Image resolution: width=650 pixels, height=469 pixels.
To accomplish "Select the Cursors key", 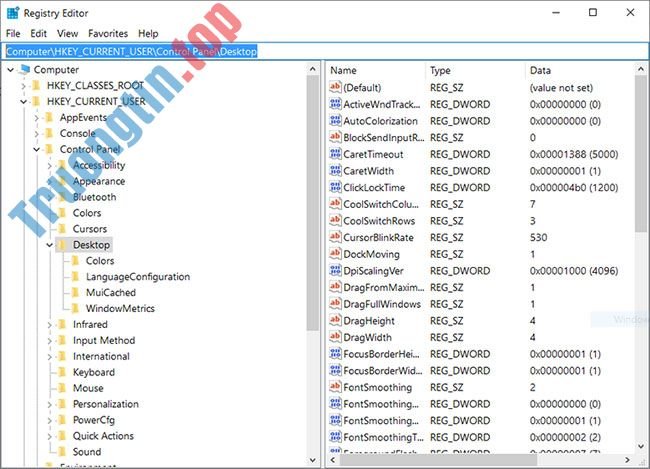I will click(x=90, y=229).
